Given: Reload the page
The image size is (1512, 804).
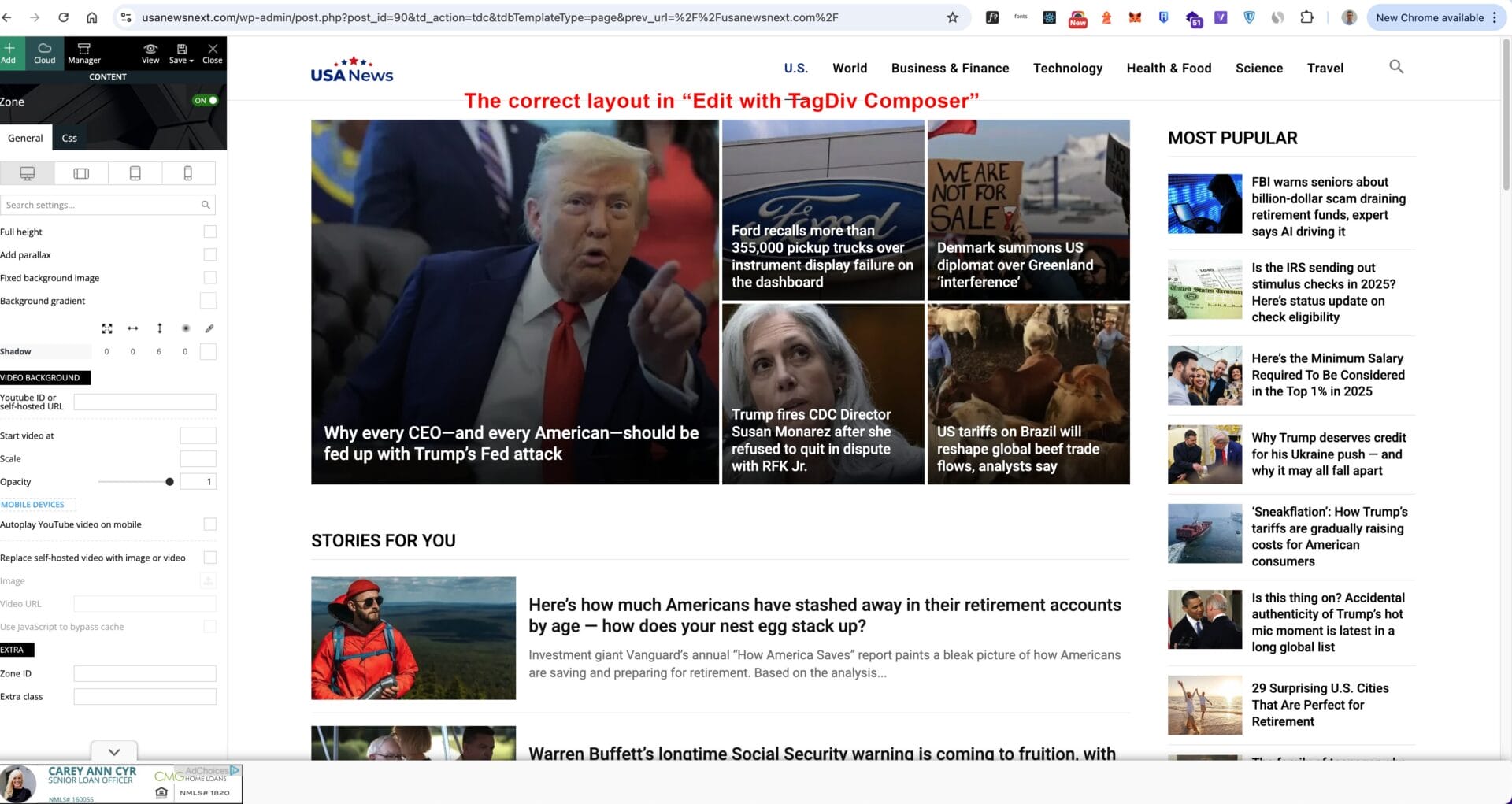Looking at the screenshot, I should [x=63, y=17].
